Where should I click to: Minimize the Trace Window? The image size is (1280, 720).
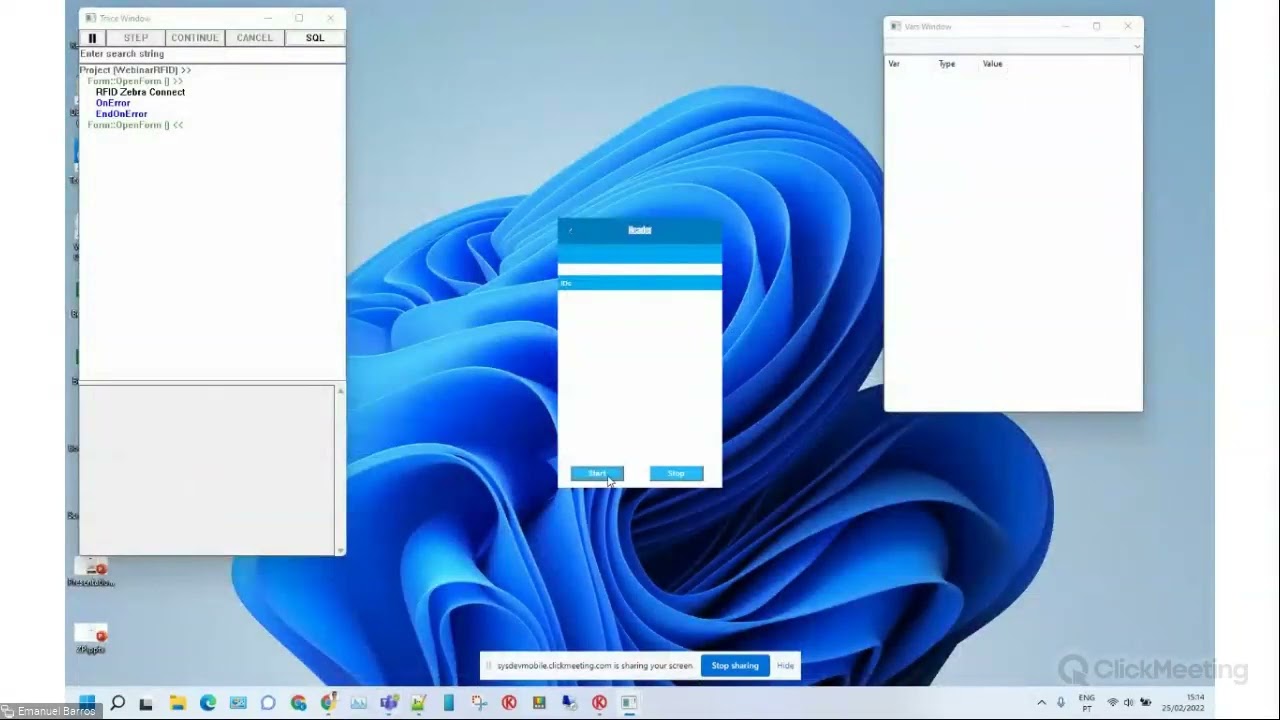tap(268, 18)
